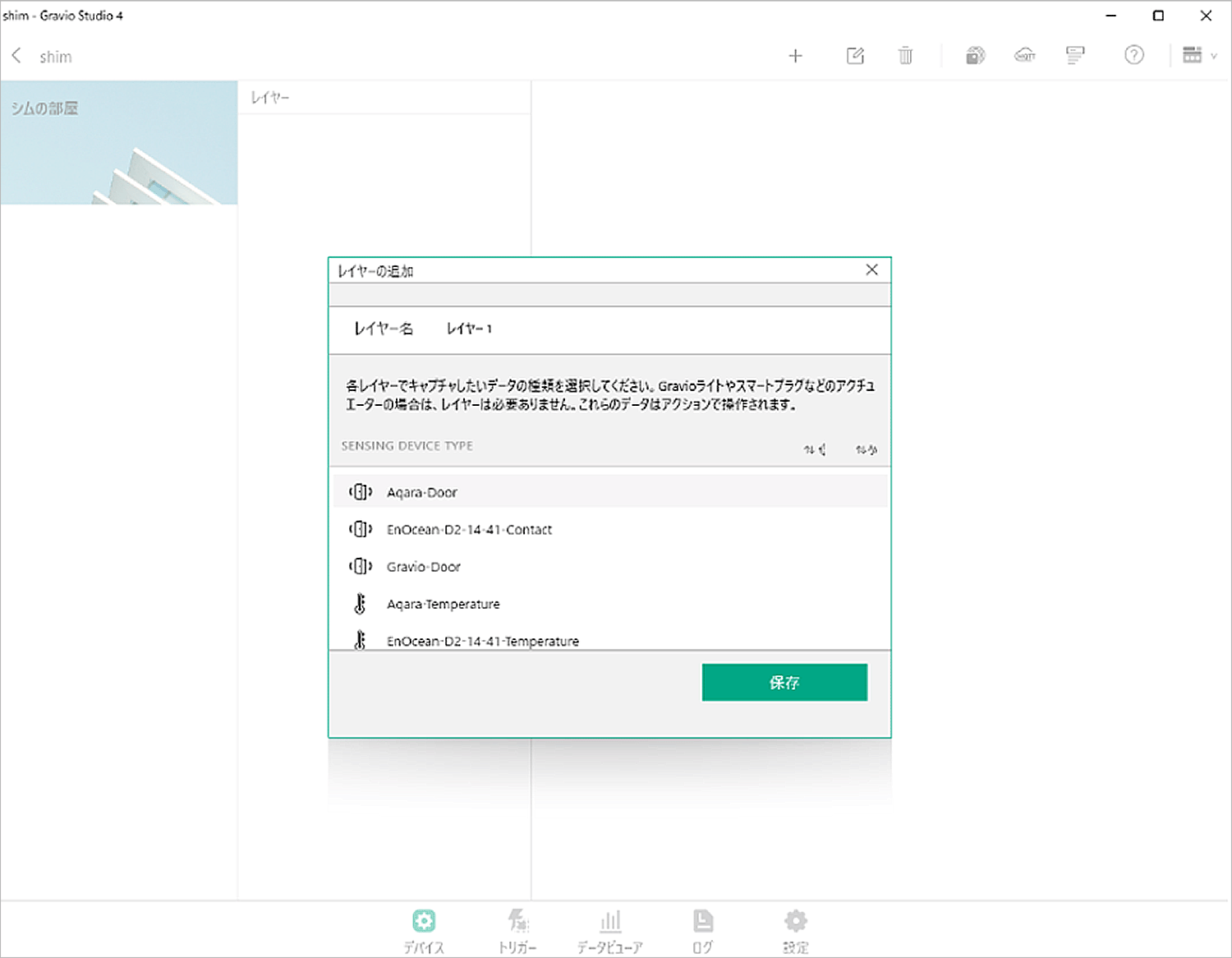Select the シムの部屋 area card
Viewport: 1232px width, 958px height.
coord(119,142)
